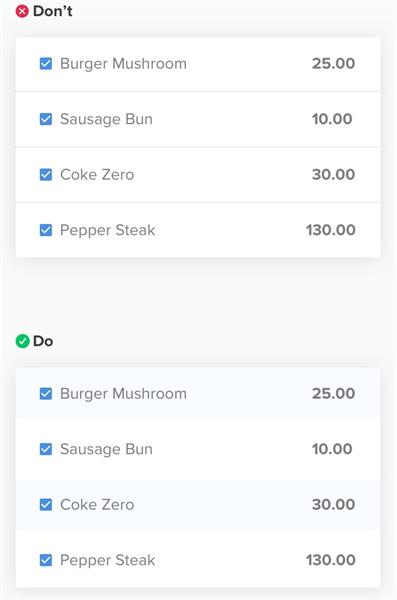
Task: Uncheck Burger Mushroom in the Do list
Action: pyautogui.click(x=46, y=393)
